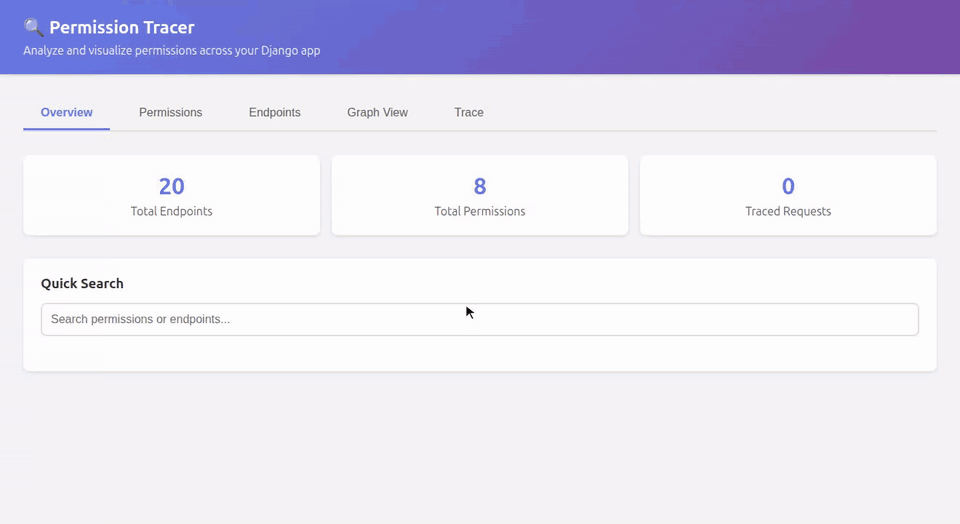Image resolution: width=960 pixels, height=524 pixels.
Task: Click the Total Endpoints stat card
Action: (x=171, y=195)
